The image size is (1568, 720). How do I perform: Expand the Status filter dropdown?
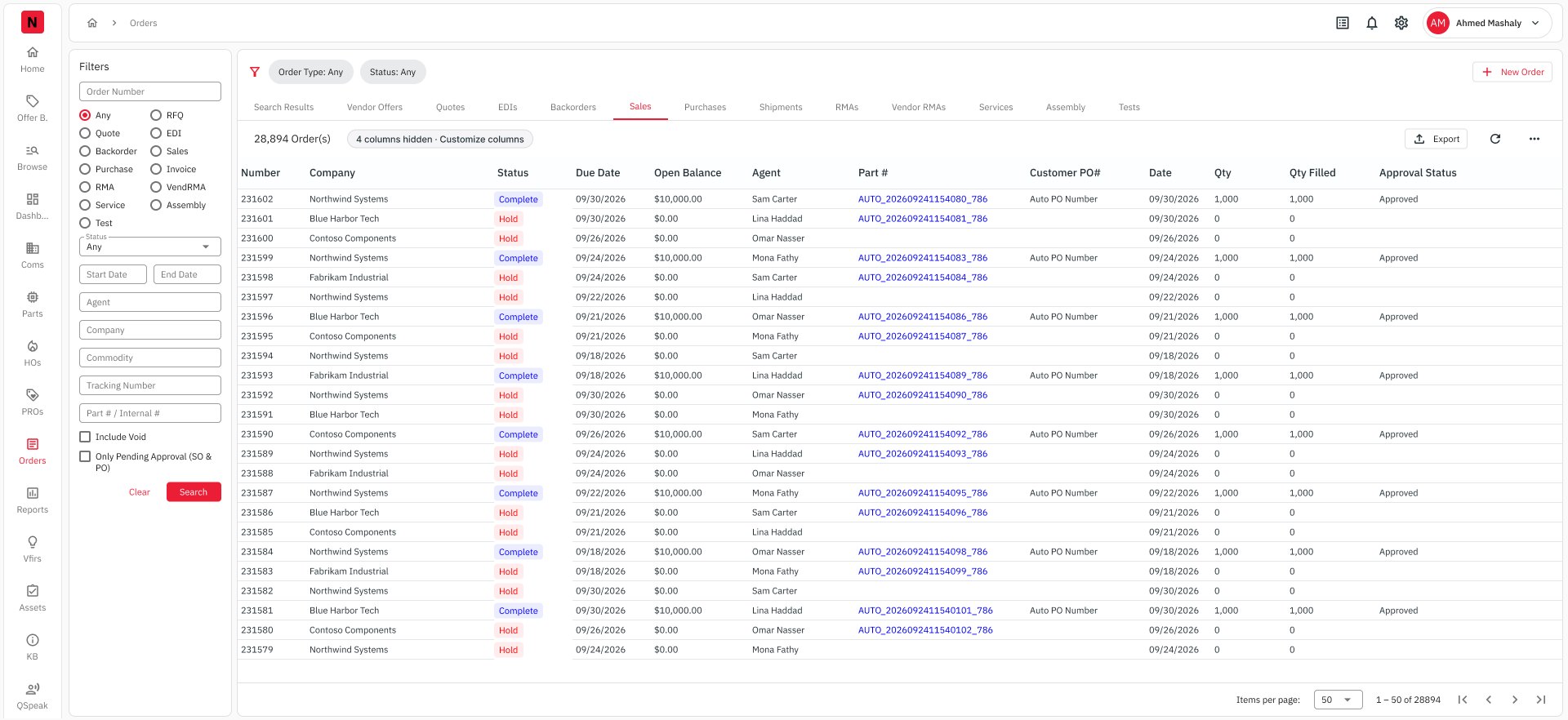tap(150, 247)
